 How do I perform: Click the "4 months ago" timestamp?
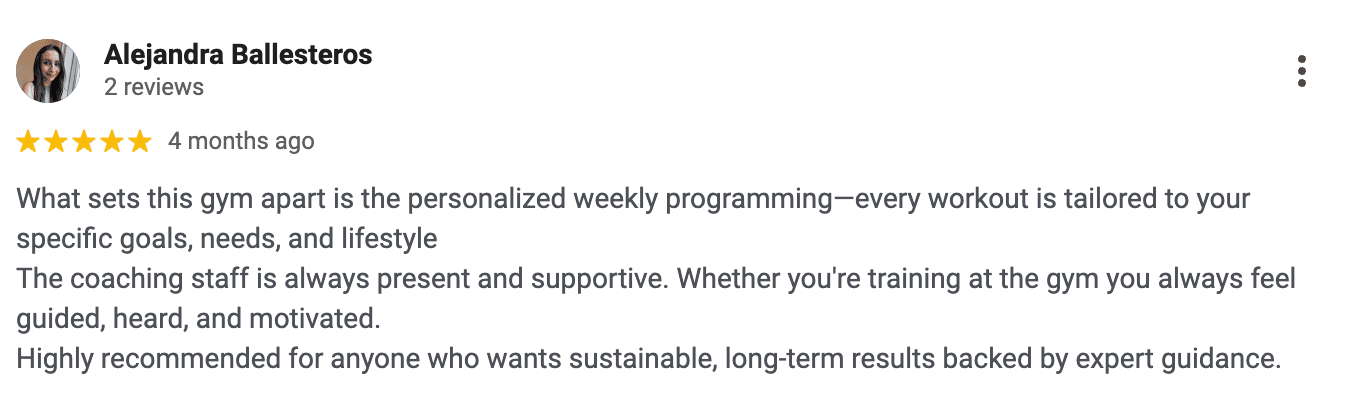click(x=241, y=142)
